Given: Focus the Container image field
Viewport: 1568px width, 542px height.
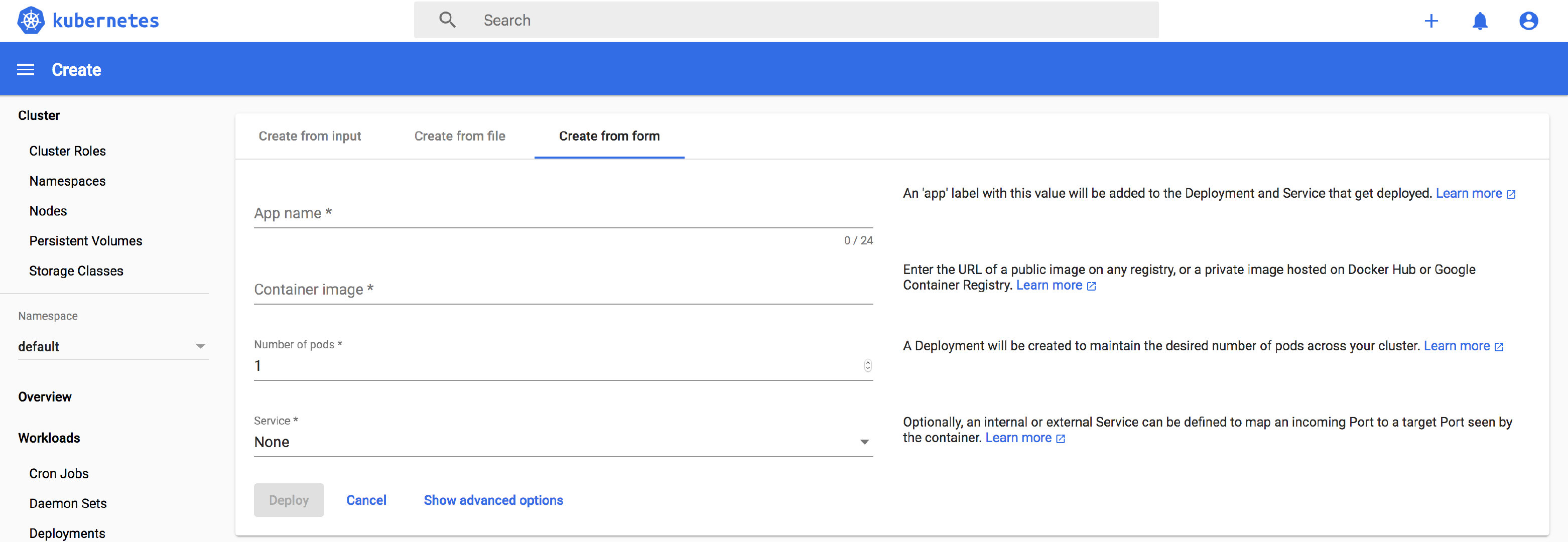Looking at the screenshot, I should click(x=563, y=290).
